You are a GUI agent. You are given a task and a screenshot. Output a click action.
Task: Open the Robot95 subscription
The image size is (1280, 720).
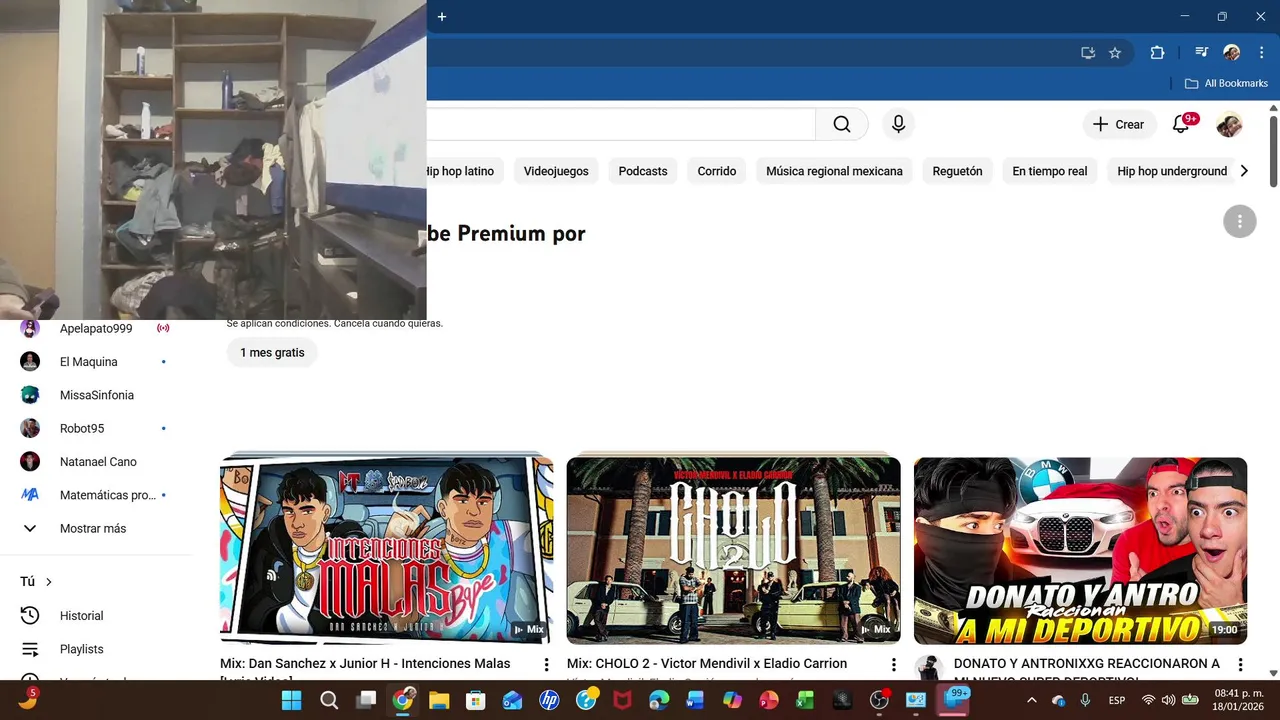pyautogui.click(x=96, y=428)
